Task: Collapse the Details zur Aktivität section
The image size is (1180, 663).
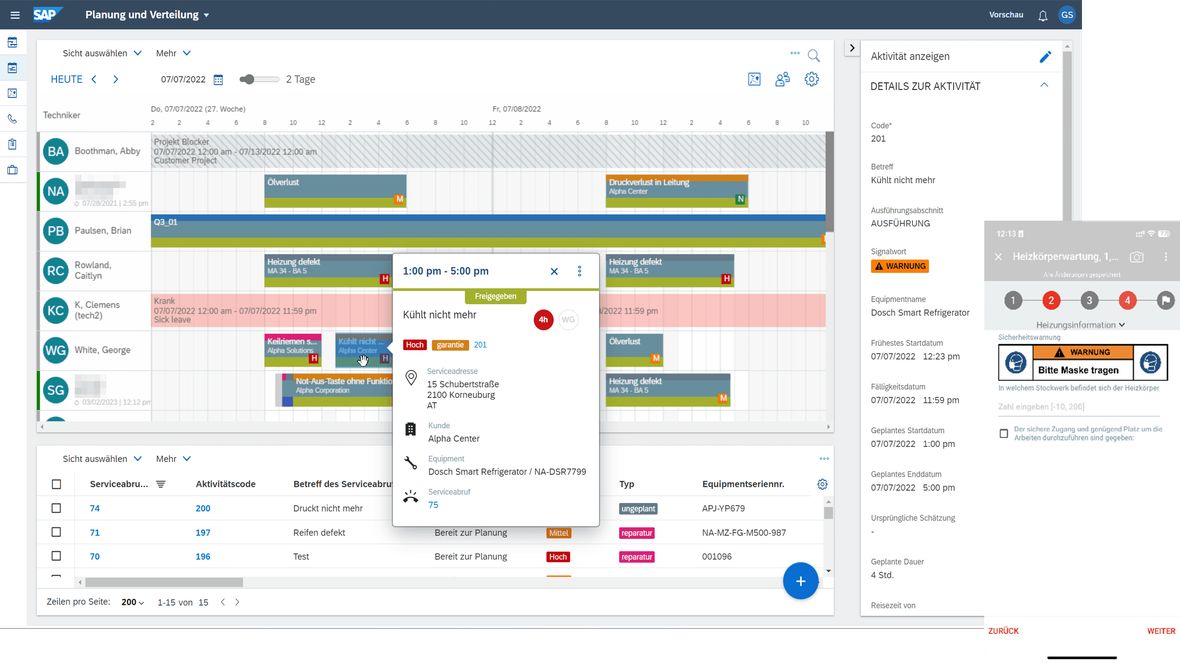Action: [1044, 85]
